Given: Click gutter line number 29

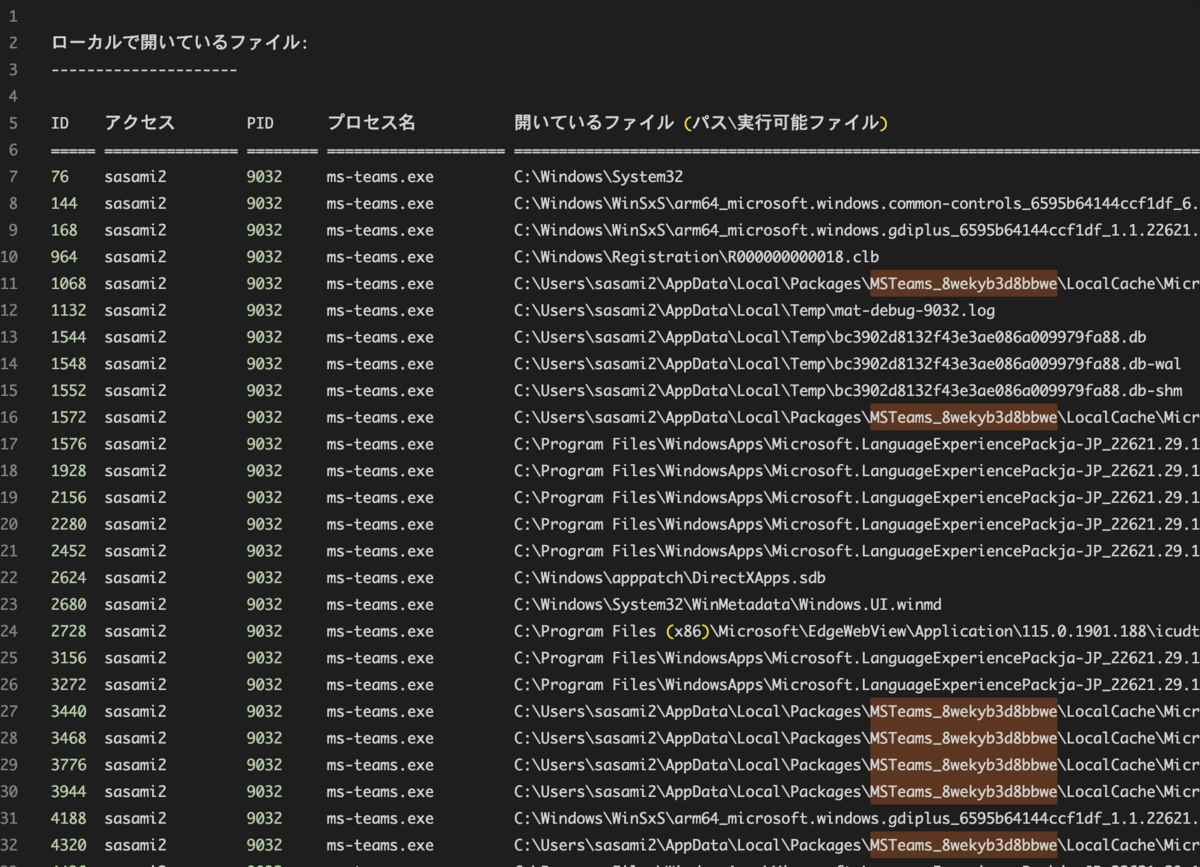Looking at the screenshot, I should point(11,765).
